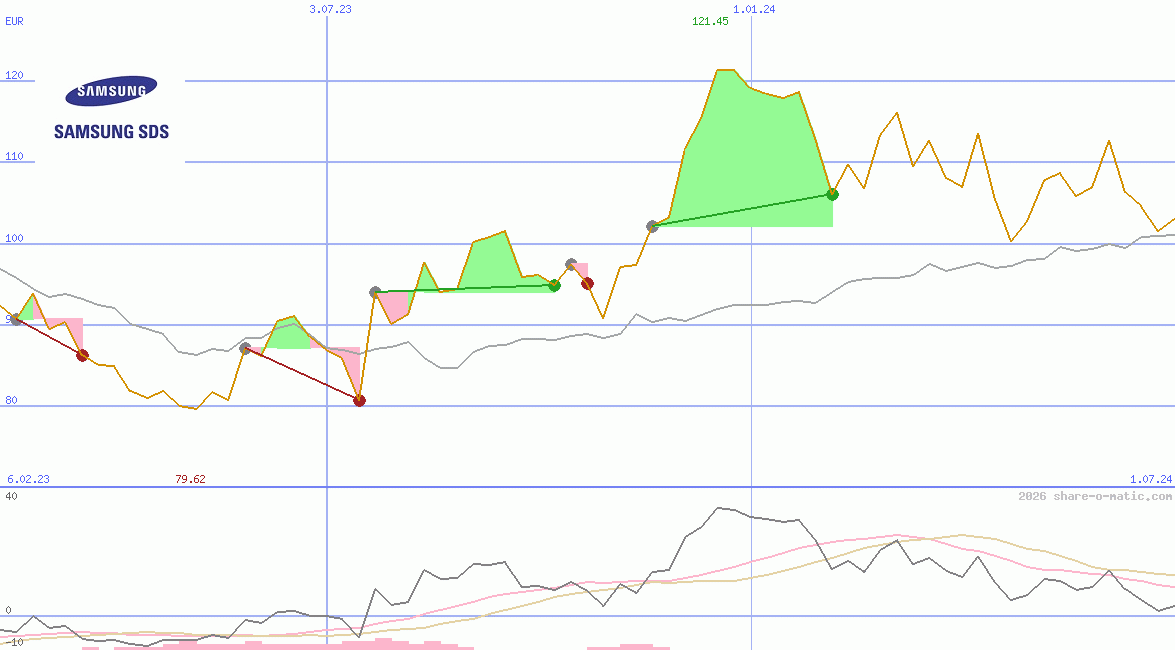This screenshot has height=650, width=1175.
Task: Select the gray marker near the 88 level left side
Action: (244, 349)
